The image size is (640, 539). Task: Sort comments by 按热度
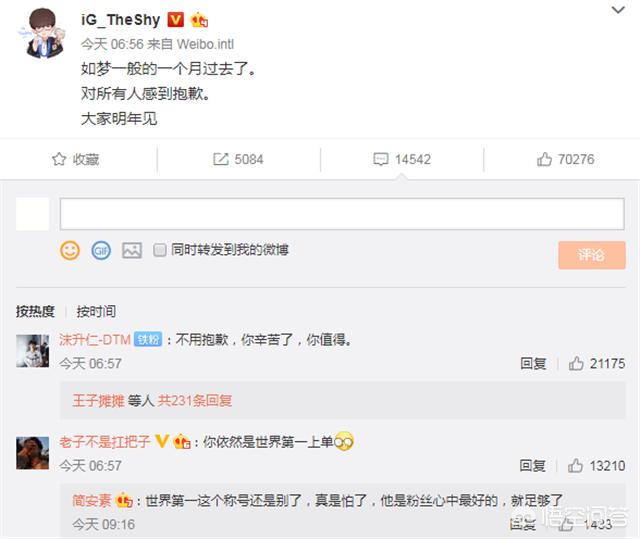point(35,311)
